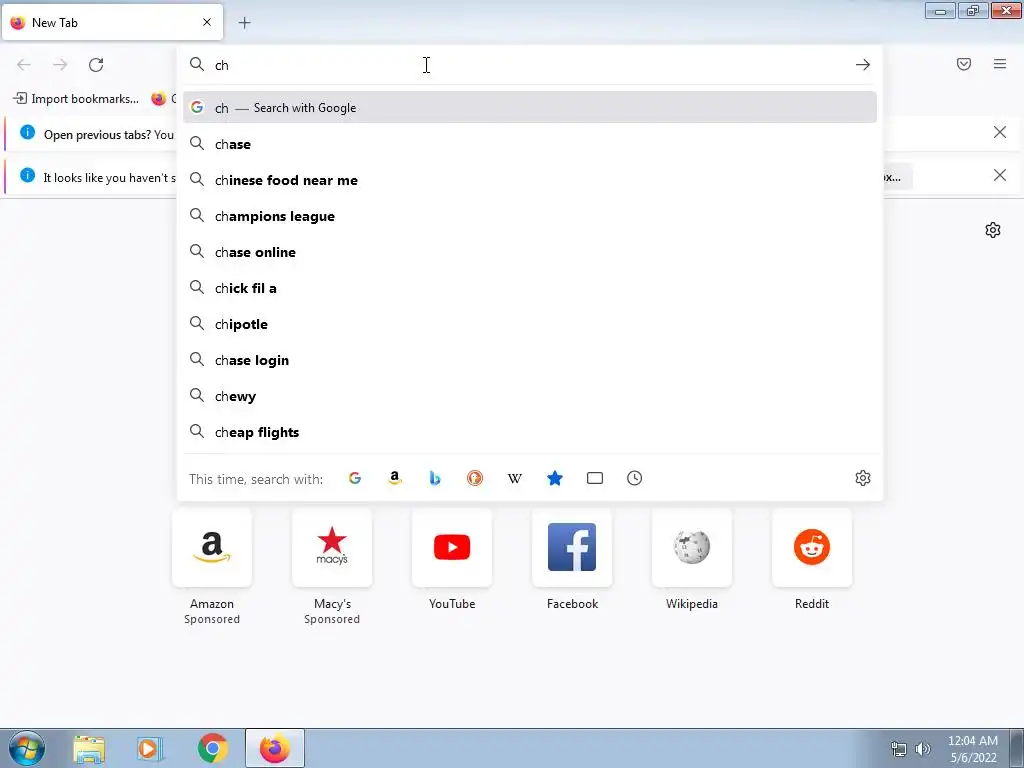Click Firefox taskbar button

275,748
